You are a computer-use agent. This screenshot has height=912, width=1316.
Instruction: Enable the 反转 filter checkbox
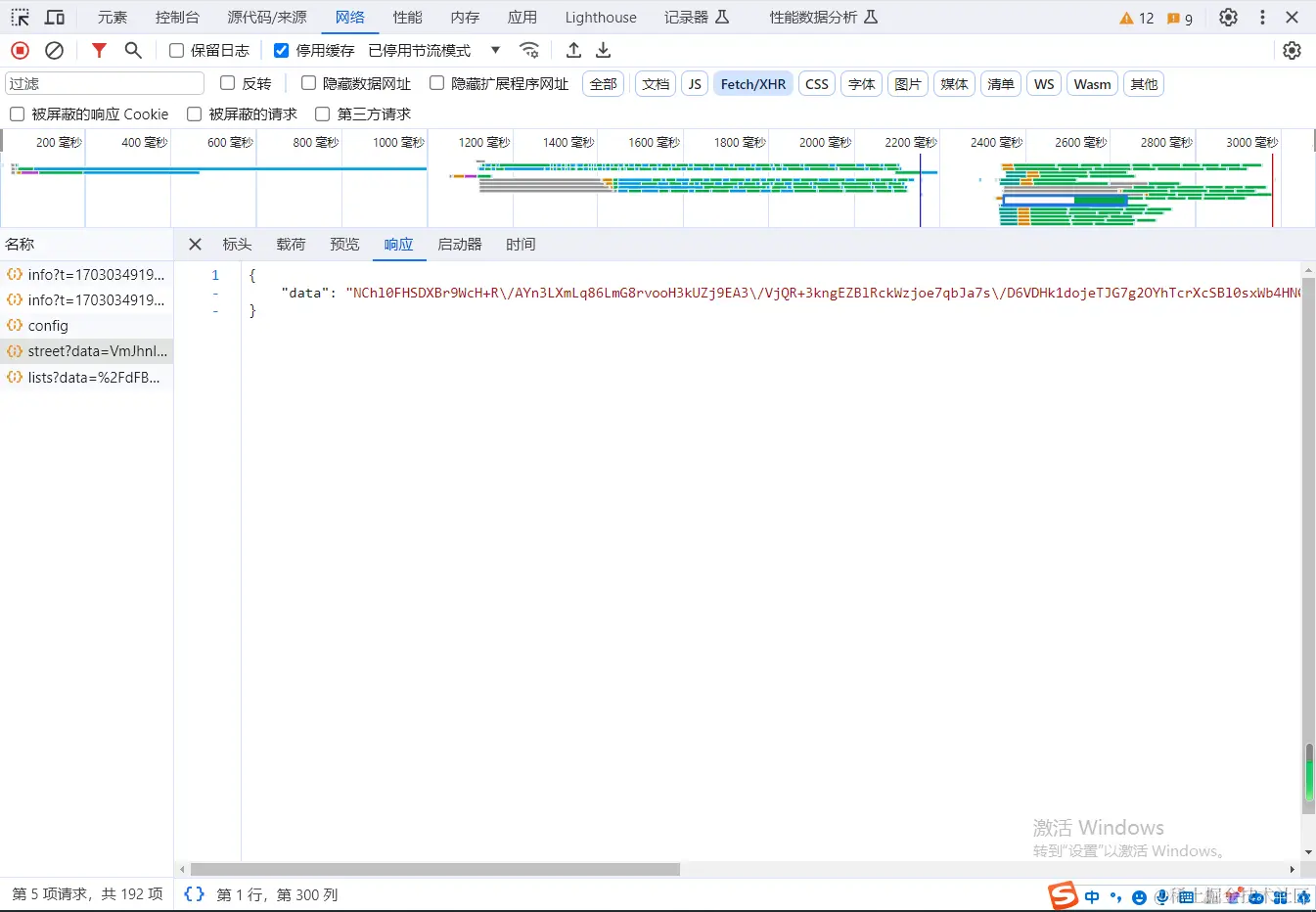(227, 83)
